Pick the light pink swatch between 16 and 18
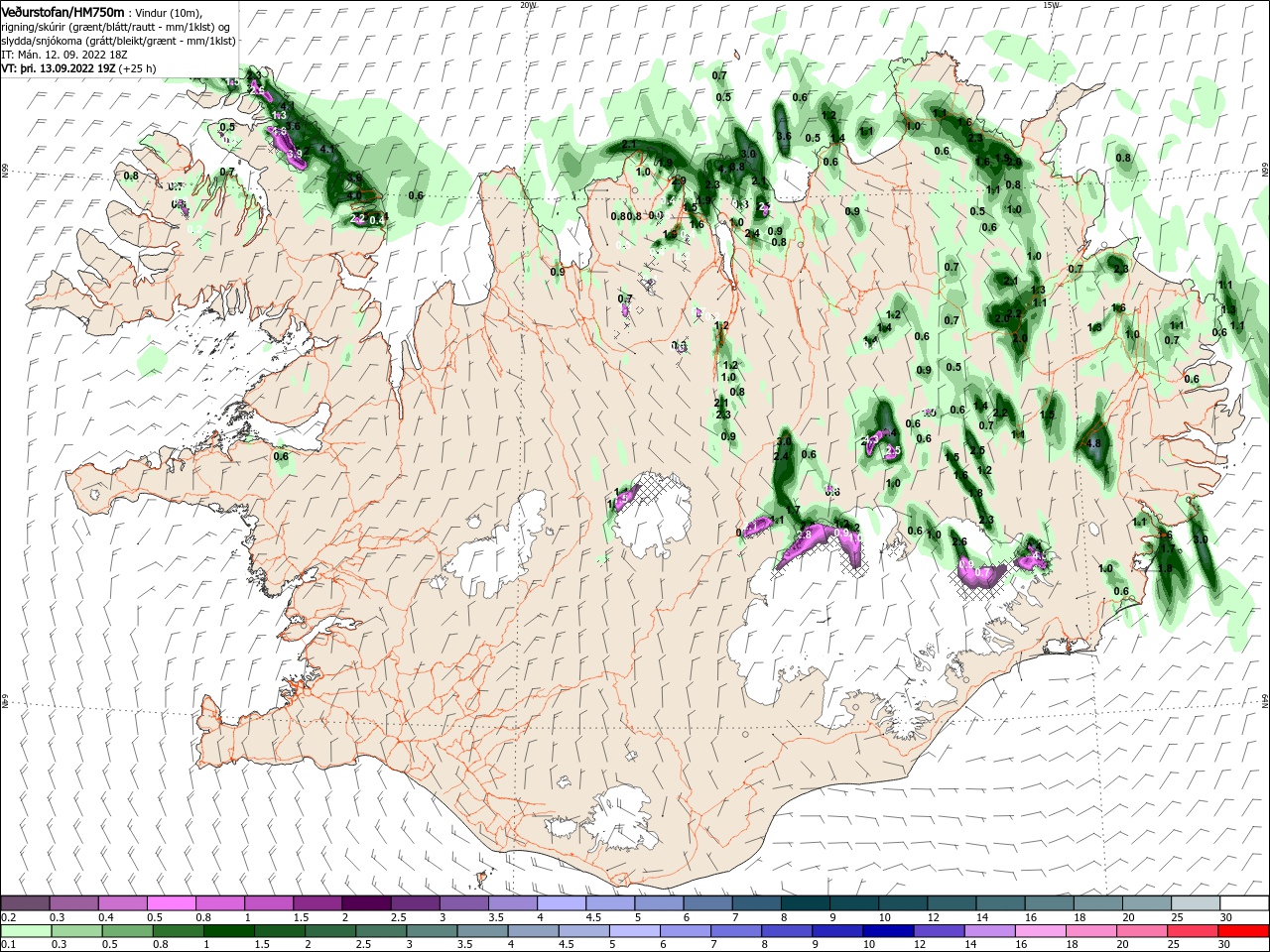Screen dimensions: 1270x952 [1039, 931]
